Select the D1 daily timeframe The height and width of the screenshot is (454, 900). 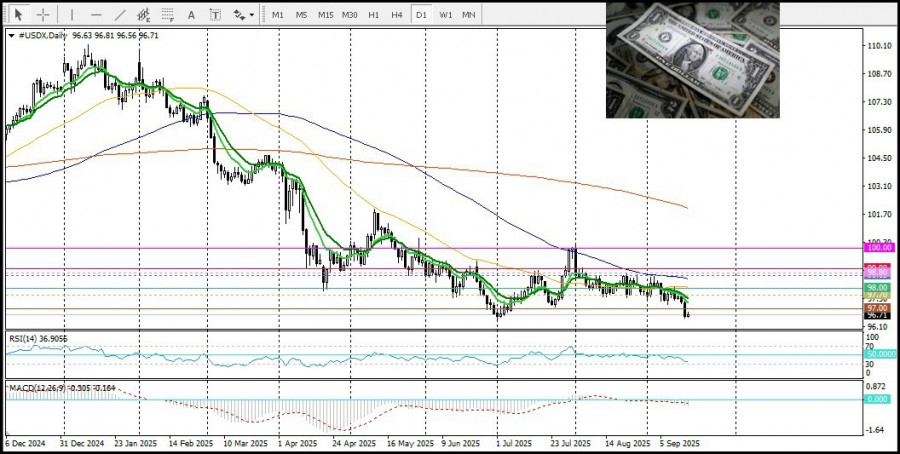point(421,15)
